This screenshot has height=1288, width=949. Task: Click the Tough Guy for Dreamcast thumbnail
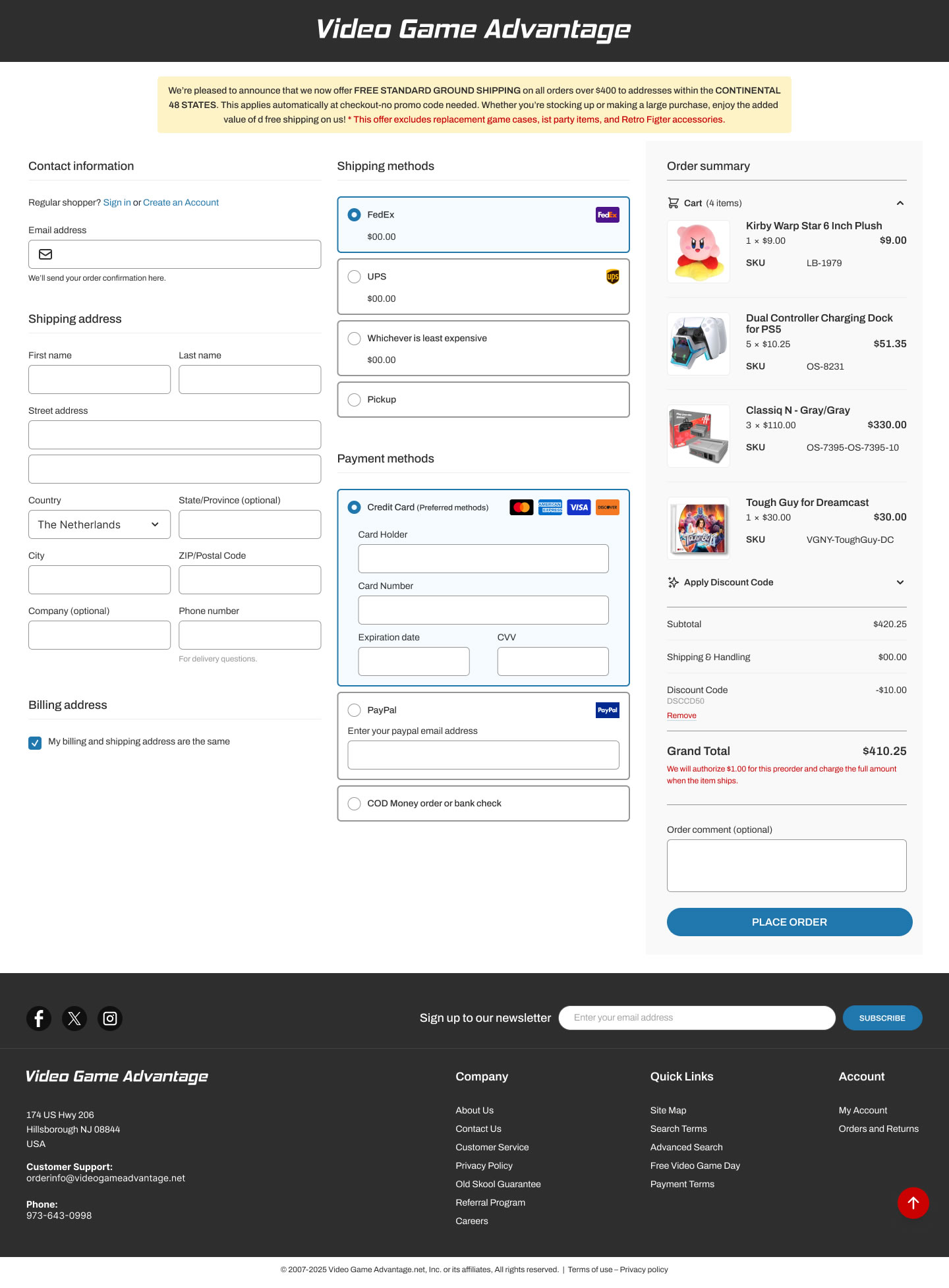699,528
